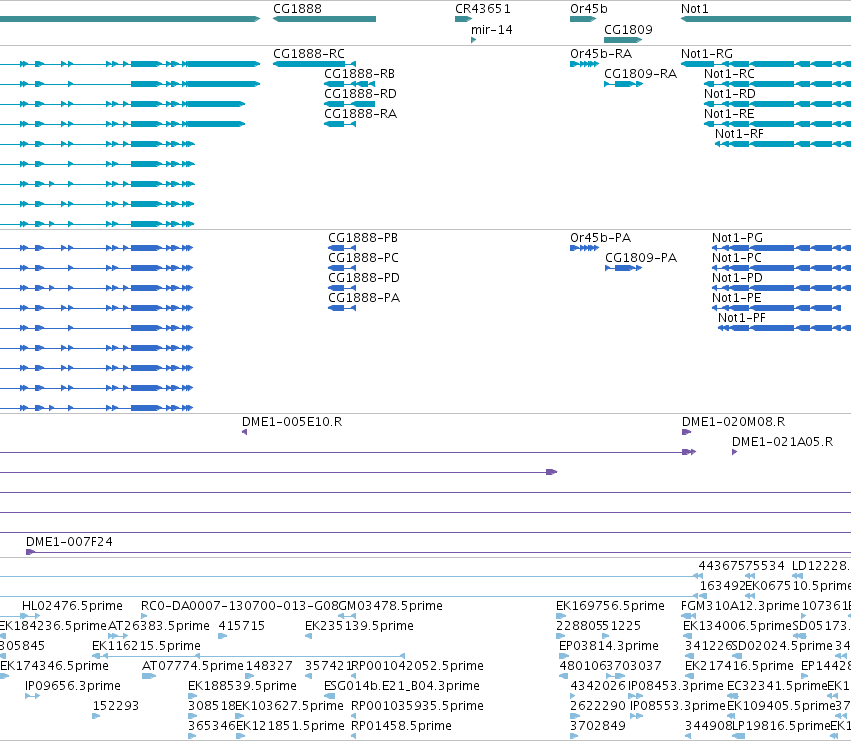Click the 148327 feature
Image resolution: width=851 pixels, height=741 pixels.
pyautogui.click(x=250, y=676)
